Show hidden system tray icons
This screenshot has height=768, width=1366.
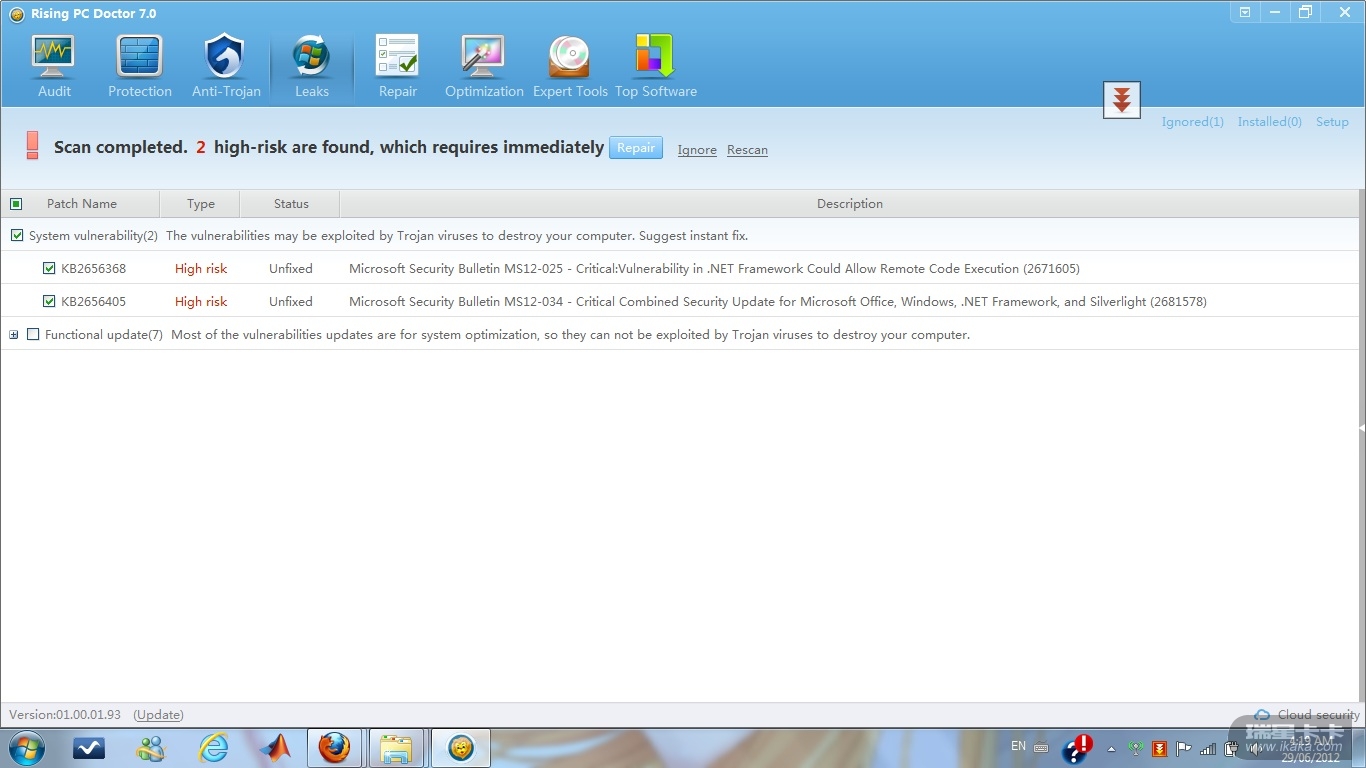[1111, 748]
